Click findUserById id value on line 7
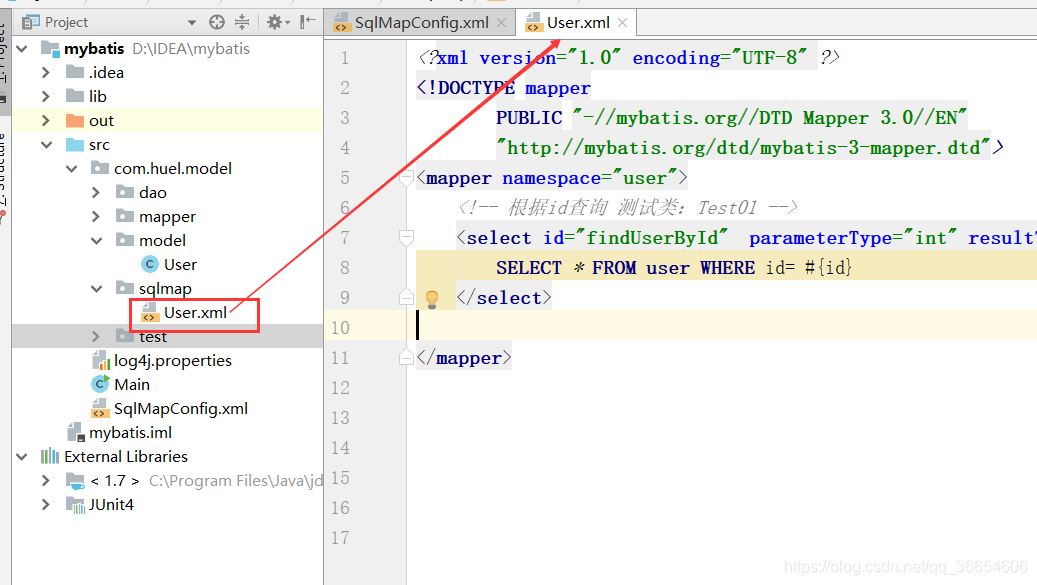 651,238
